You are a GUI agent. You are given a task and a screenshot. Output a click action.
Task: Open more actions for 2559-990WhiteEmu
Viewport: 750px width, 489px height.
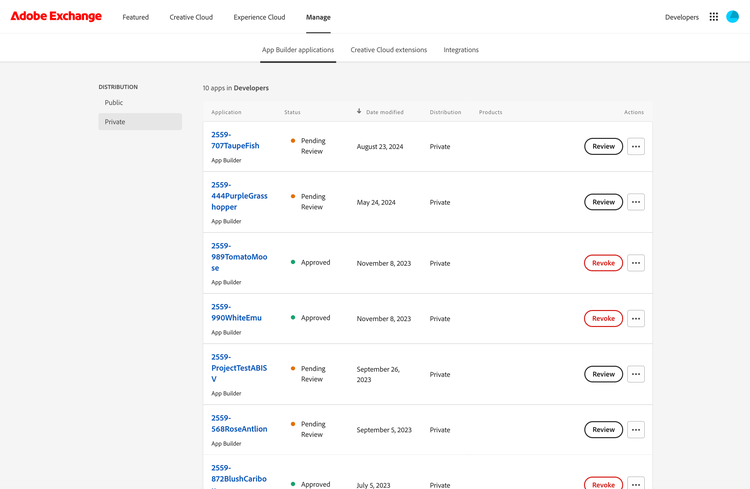(636, 318)
